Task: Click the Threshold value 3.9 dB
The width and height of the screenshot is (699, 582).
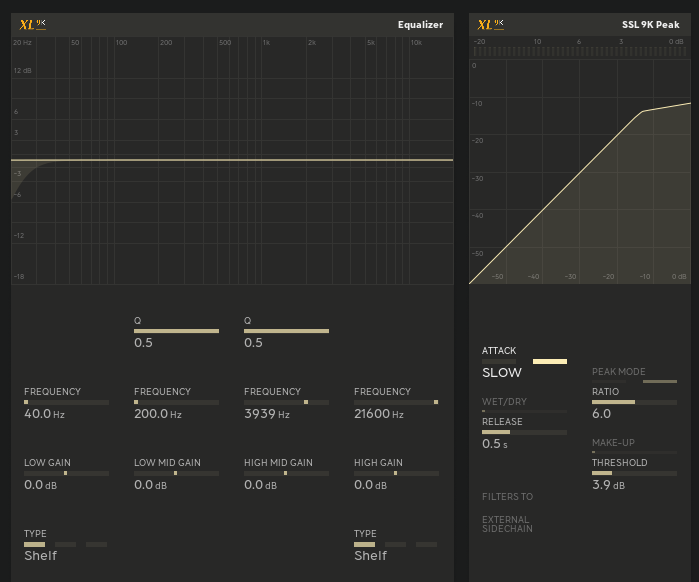Action: [x=609, y=485]
